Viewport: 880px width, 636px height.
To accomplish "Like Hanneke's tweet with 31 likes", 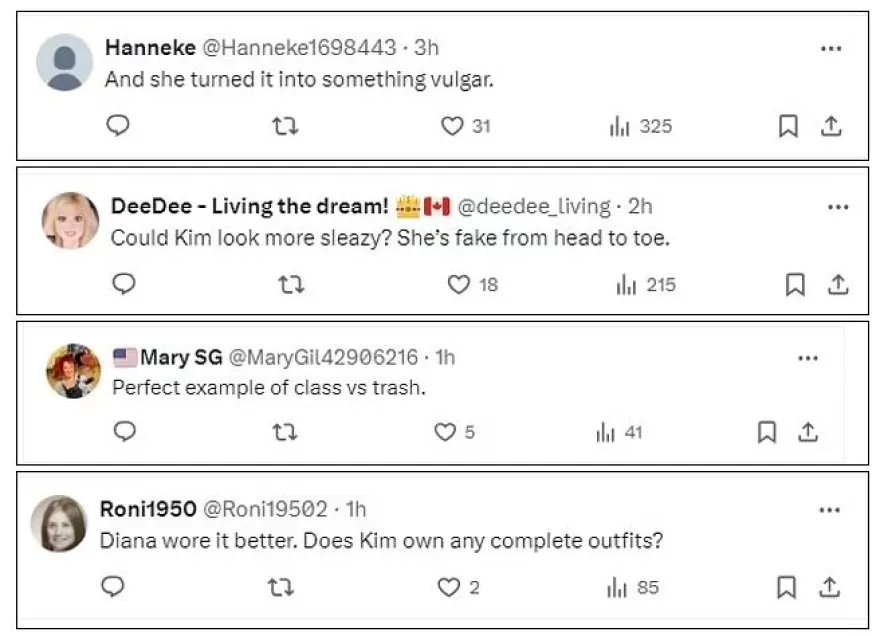I will pyautogui.click(x=453, y=126).
